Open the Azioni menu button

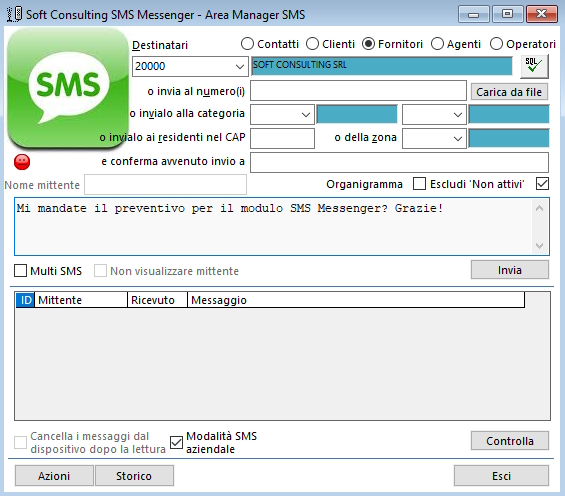pyautogui.click(x=54, y=476)
